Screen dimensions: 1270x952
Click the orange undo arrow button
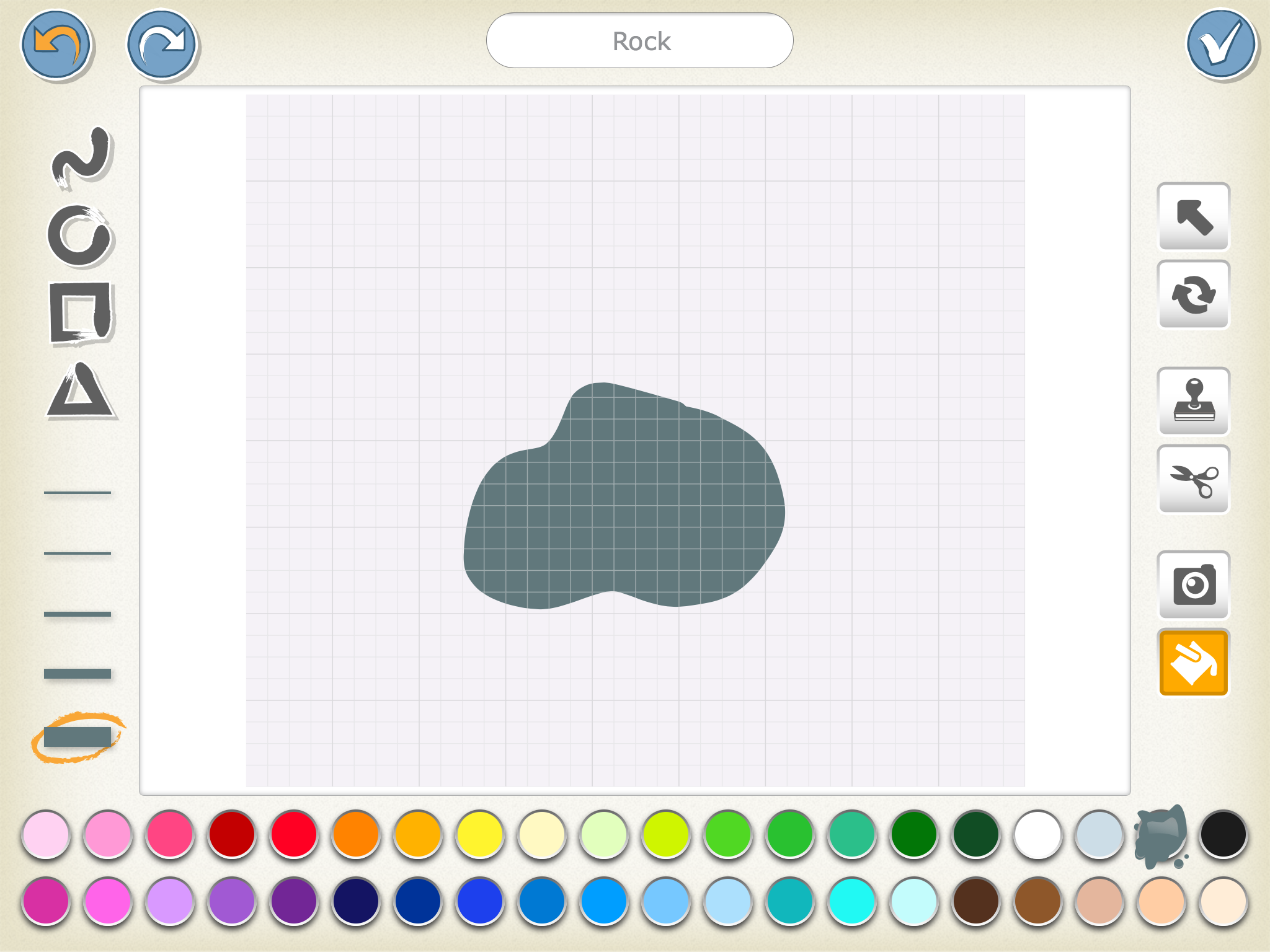point(56,45)
